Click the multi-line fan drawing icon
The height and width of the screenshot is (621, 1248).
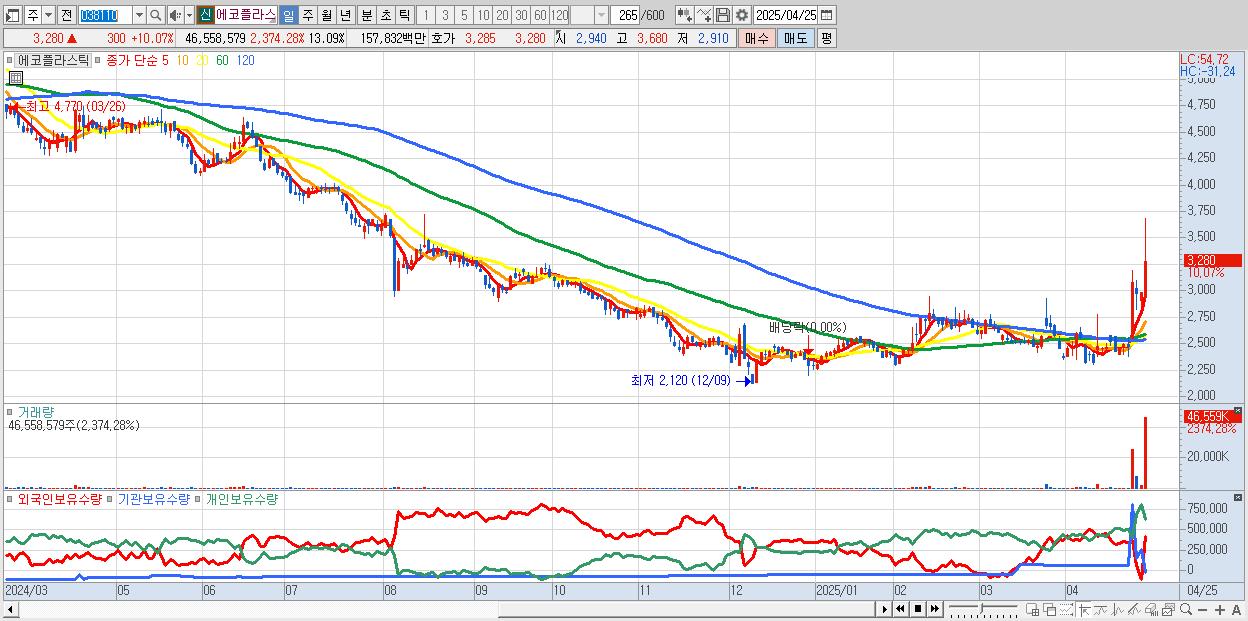1134,609
